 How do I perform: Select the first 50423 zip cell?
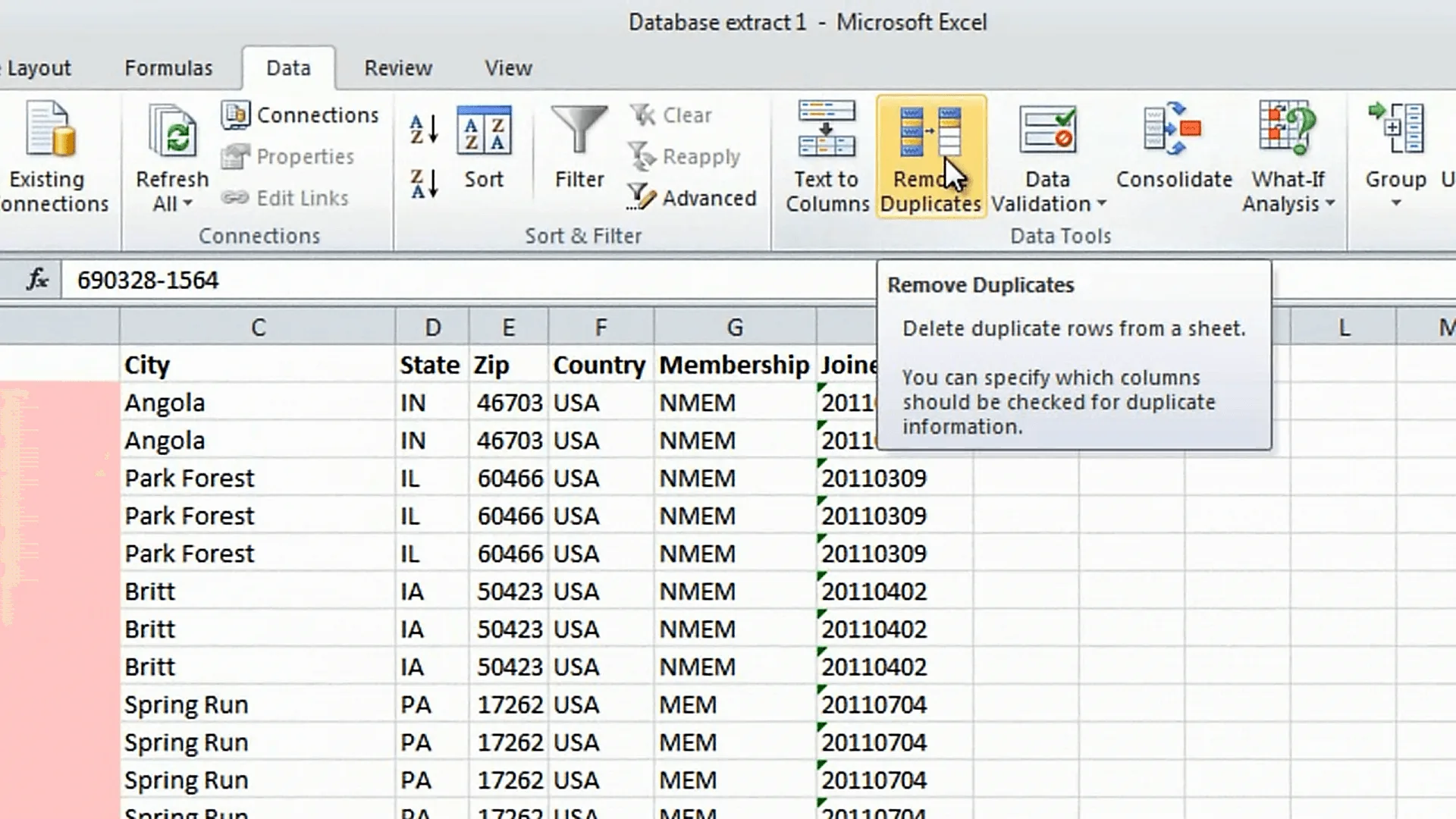coord(508,591)
